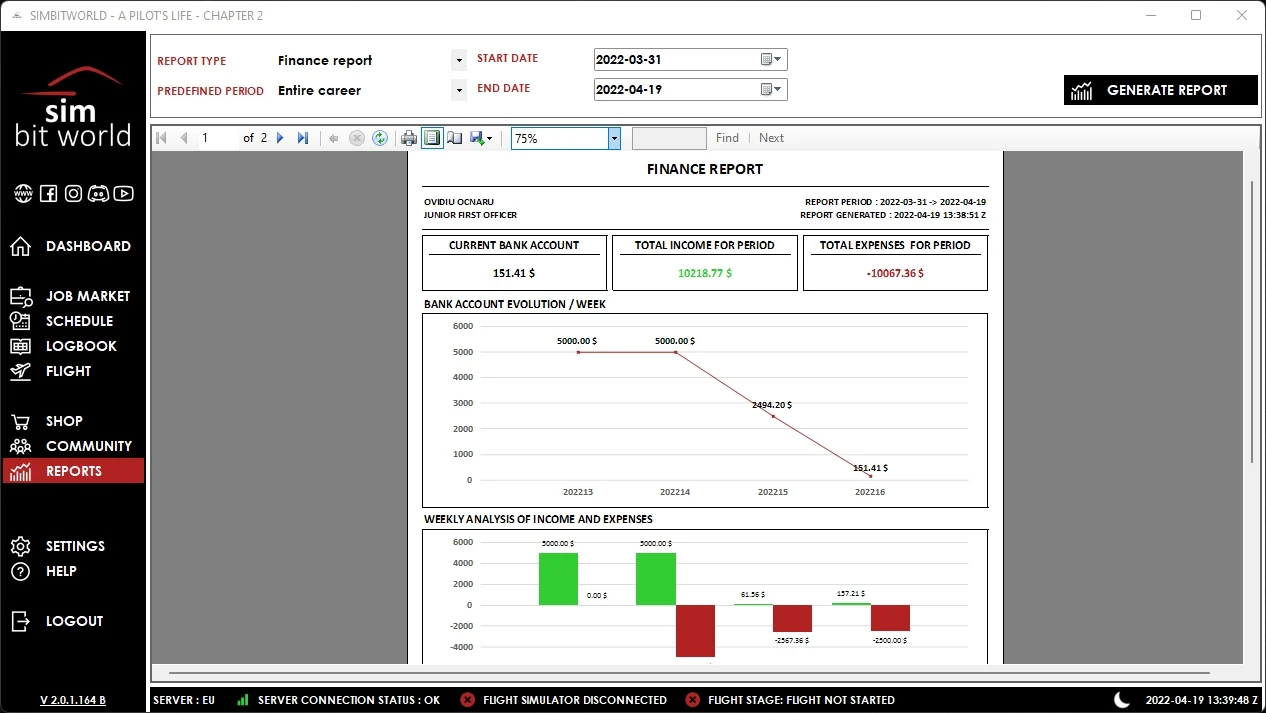This screenshot has width=1266, height=713.
Task: Toggle print layout view
Action: [432, 138]
